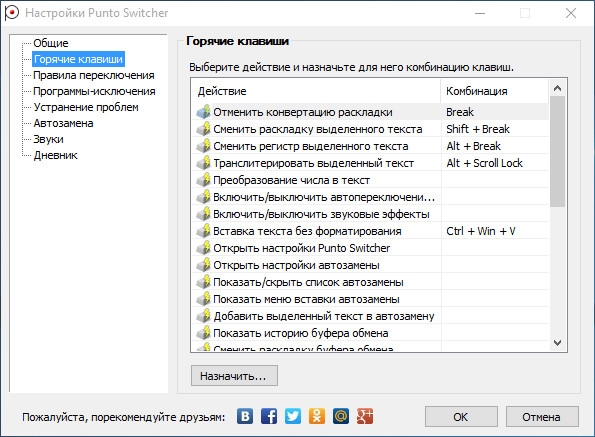Select row Открыть настройки Punto Switcher
The height and width of the screenshot is (437, 595).
370,248
